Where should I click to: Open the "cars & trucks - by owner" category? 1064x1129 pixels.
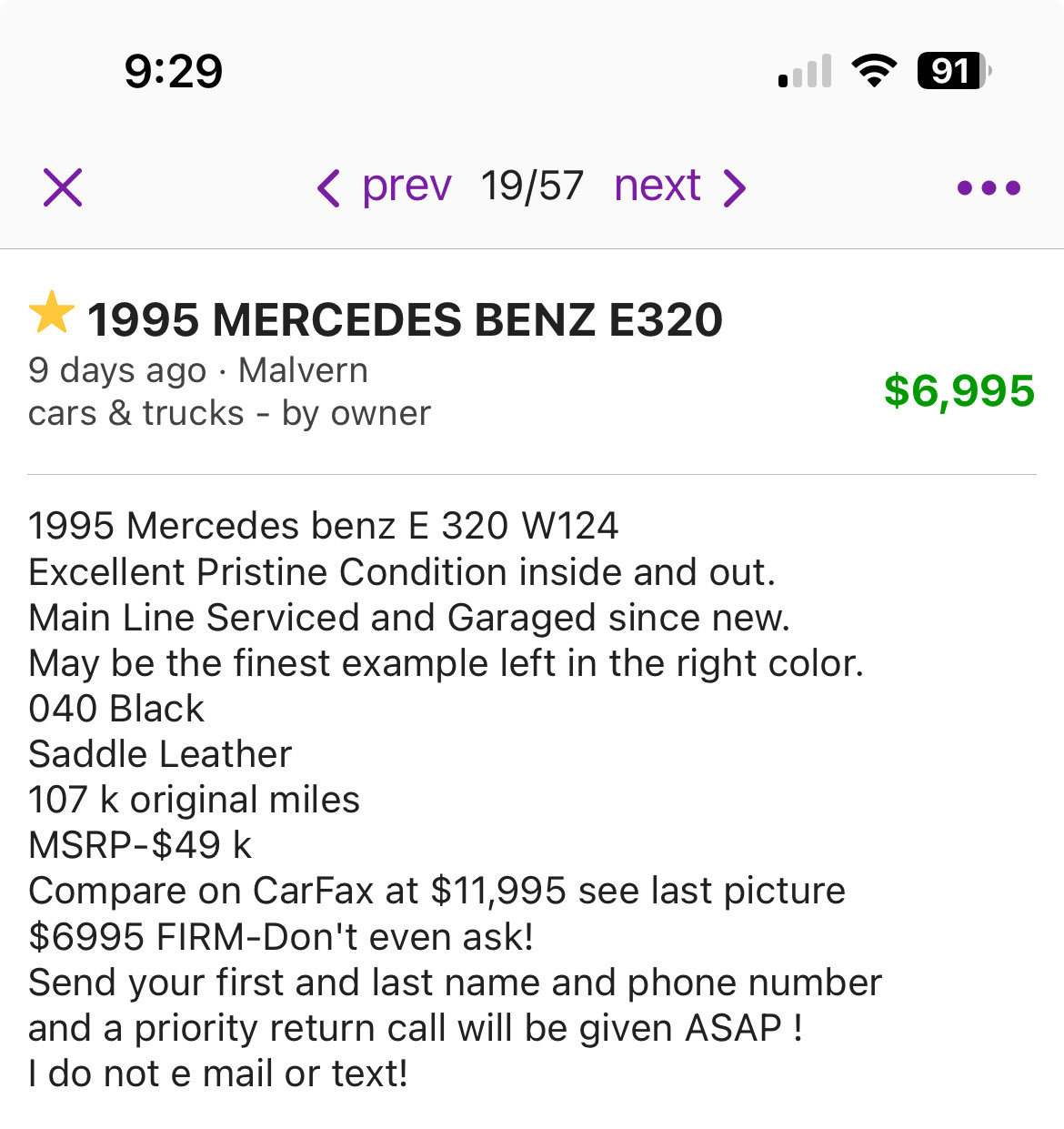click(229, 413)
